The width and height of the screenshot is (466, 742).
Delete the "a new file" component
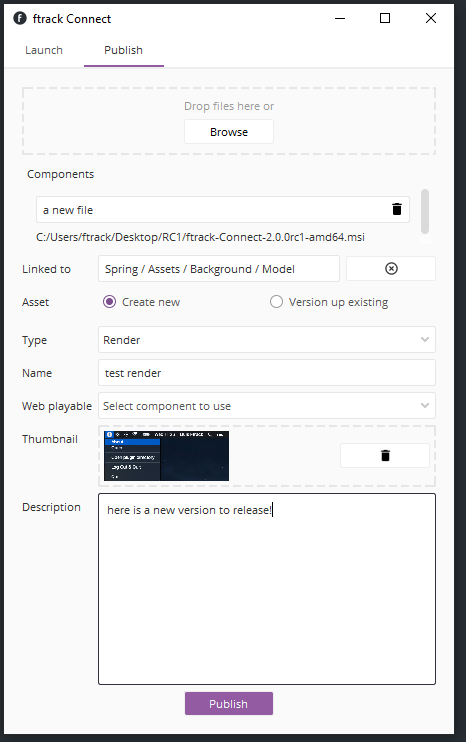click(396, 209)
